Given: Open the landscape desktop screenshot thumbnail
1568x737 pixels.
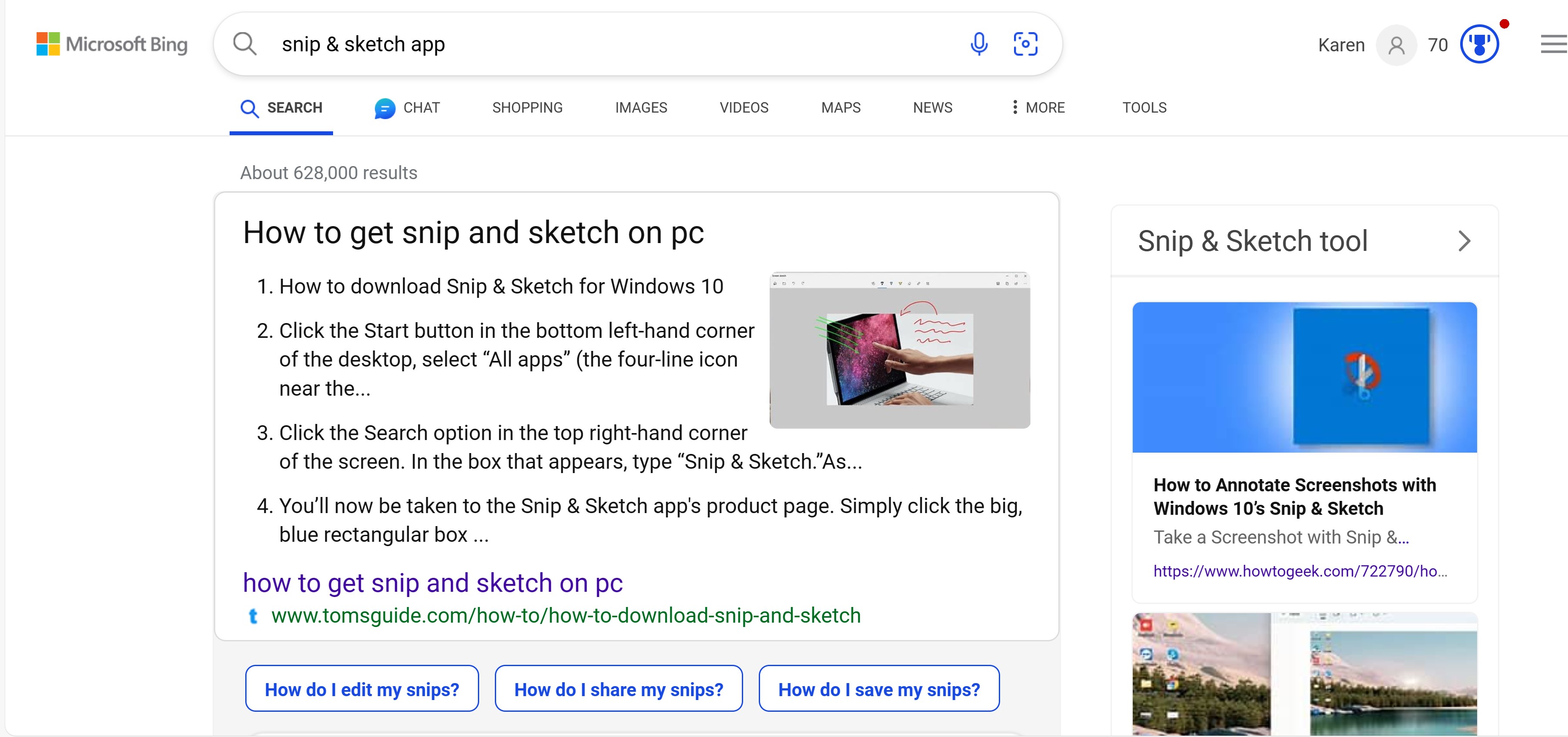Looking at the screenshot, I should pos(1304,674).
